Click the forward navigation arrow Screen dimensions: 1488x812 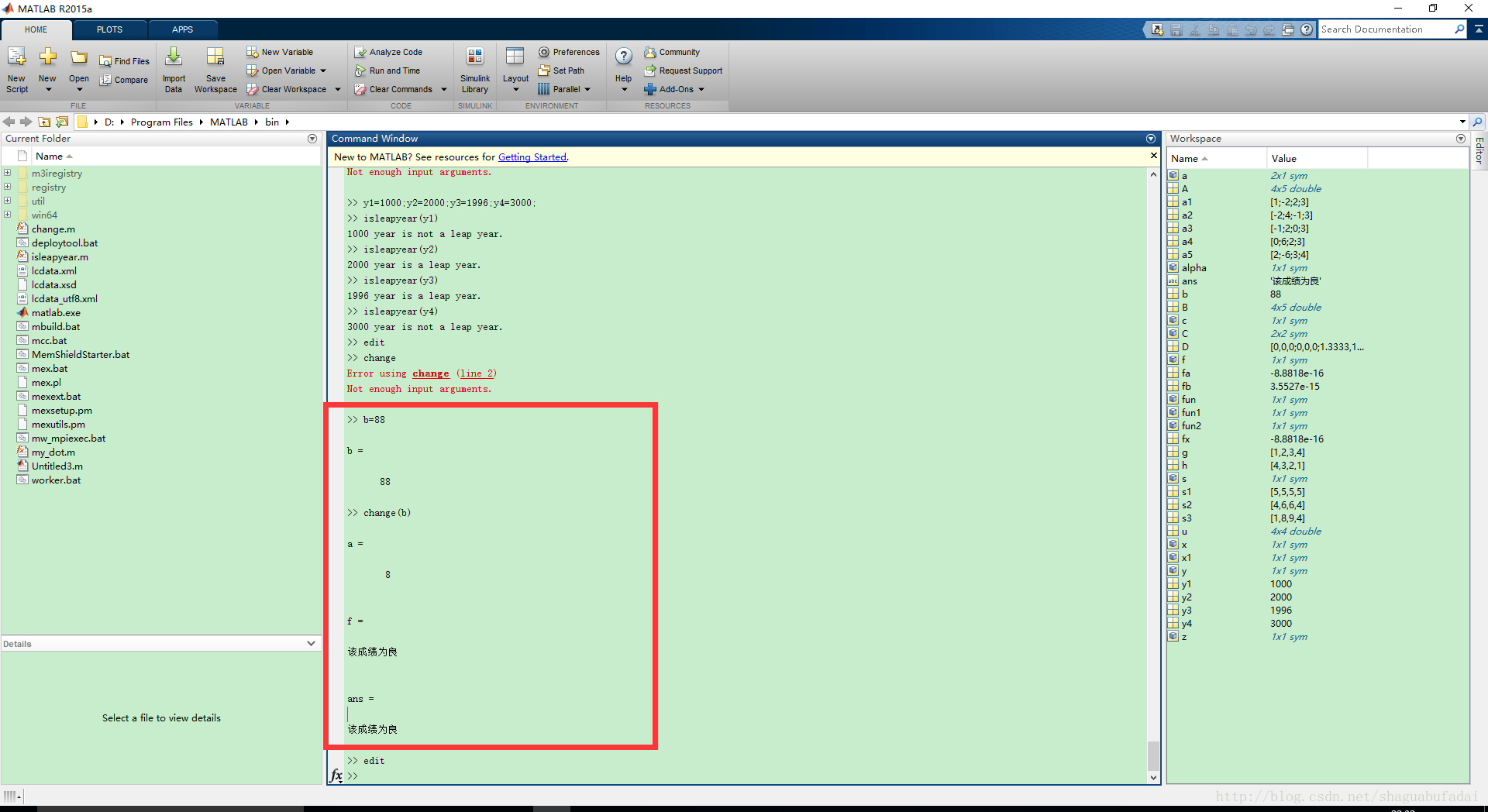tap(26, 122)
